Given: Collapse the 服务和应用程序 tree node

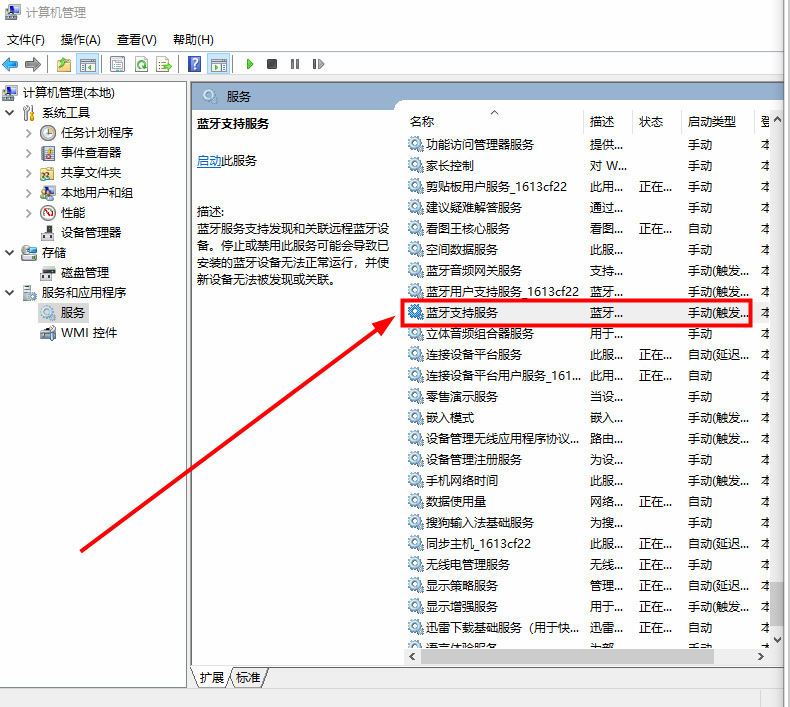Looking at the screenshot, I should 10,292.
